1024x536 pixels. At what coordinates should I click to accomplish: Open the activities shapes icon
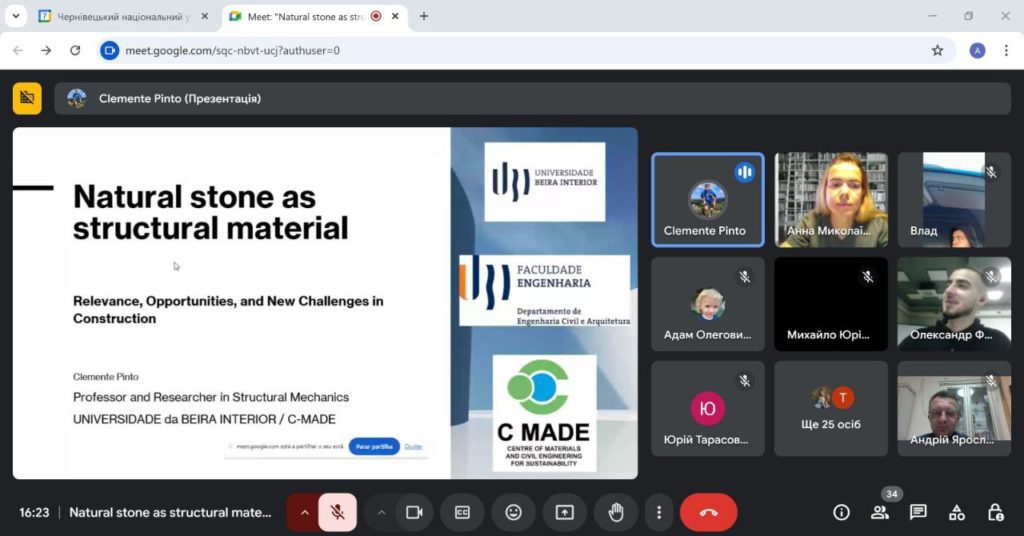pyautogui.click(x=957, y=512)
